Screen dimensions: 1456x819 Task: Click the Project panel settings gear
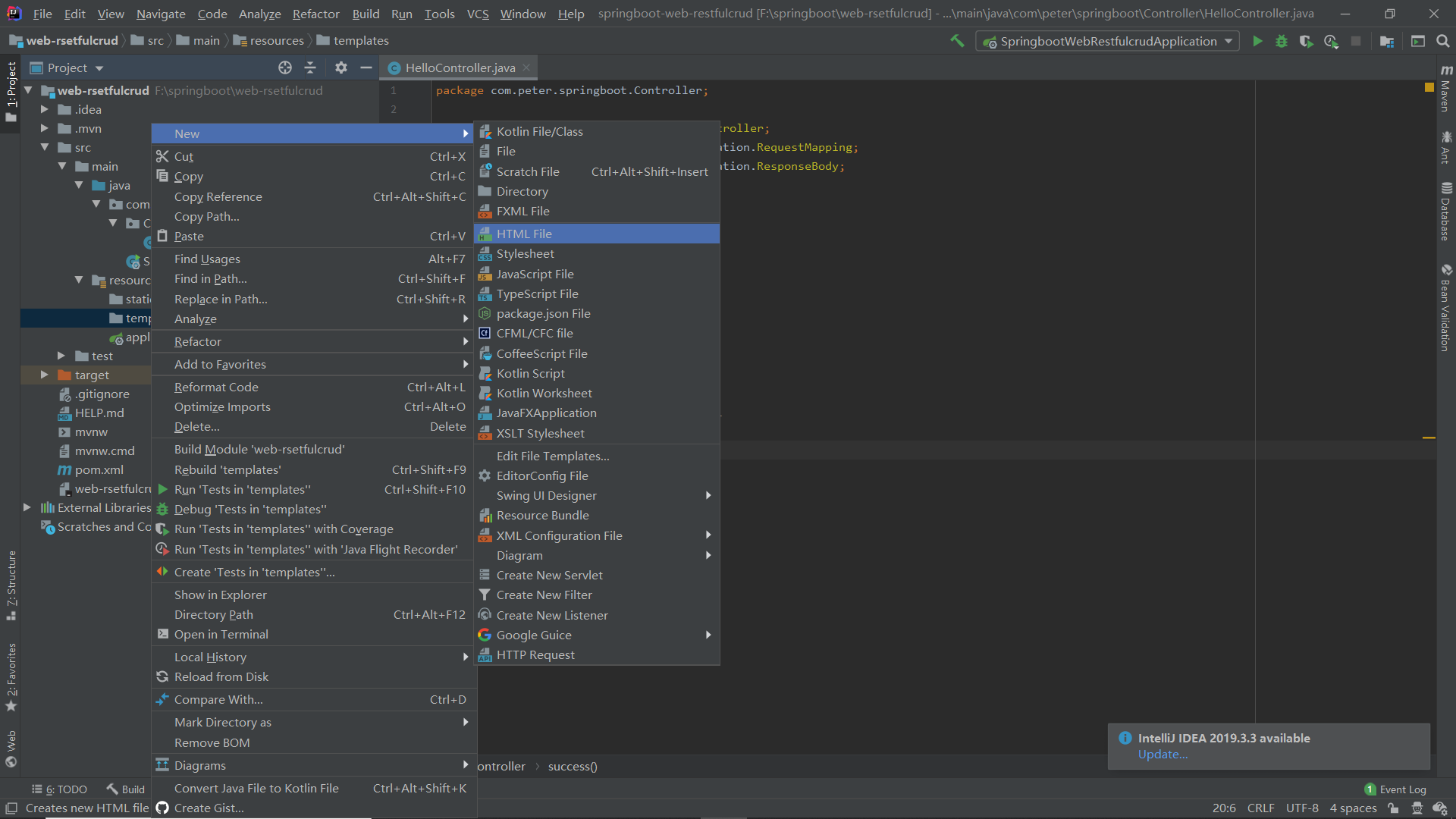point(340,67)
